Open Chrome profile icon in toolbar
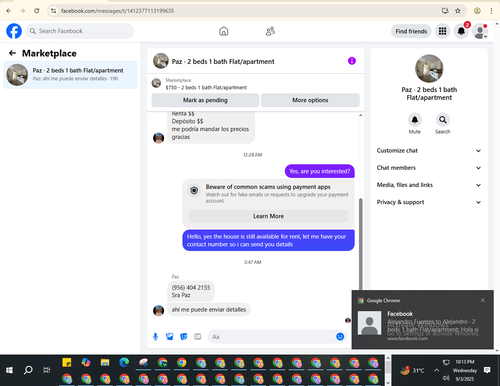The width and height of the screenshot is (500, 386). (x=477, y=11)
